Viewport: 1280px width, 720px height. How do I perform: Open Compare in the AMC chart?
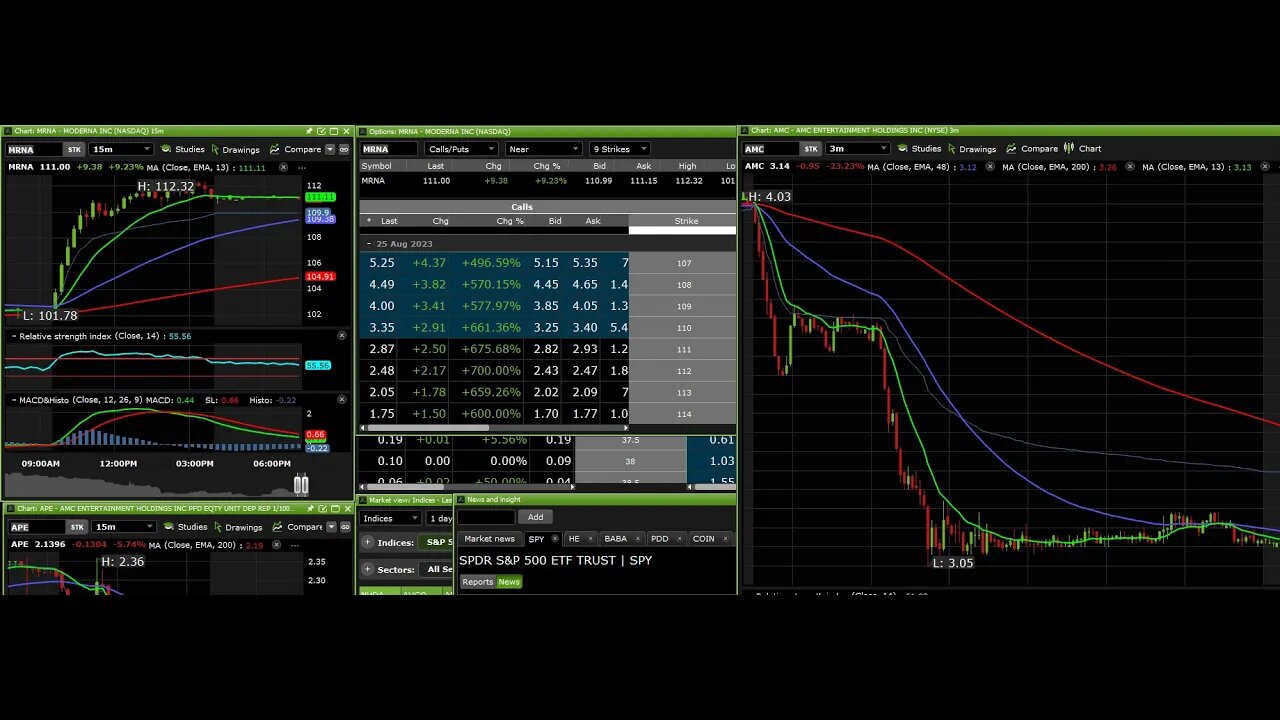(x=1032, y=148)
